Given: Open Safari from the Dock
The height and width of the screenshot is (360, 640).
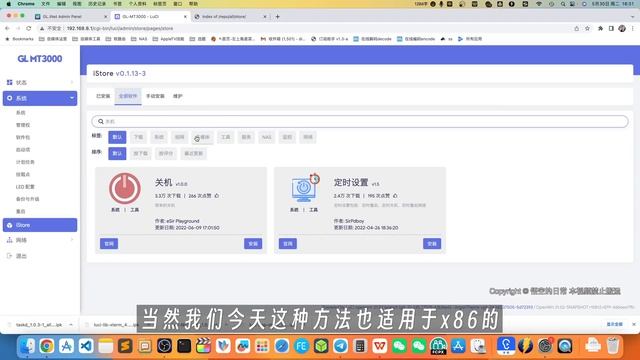Looking at the screenshot, I should [282, 346].
